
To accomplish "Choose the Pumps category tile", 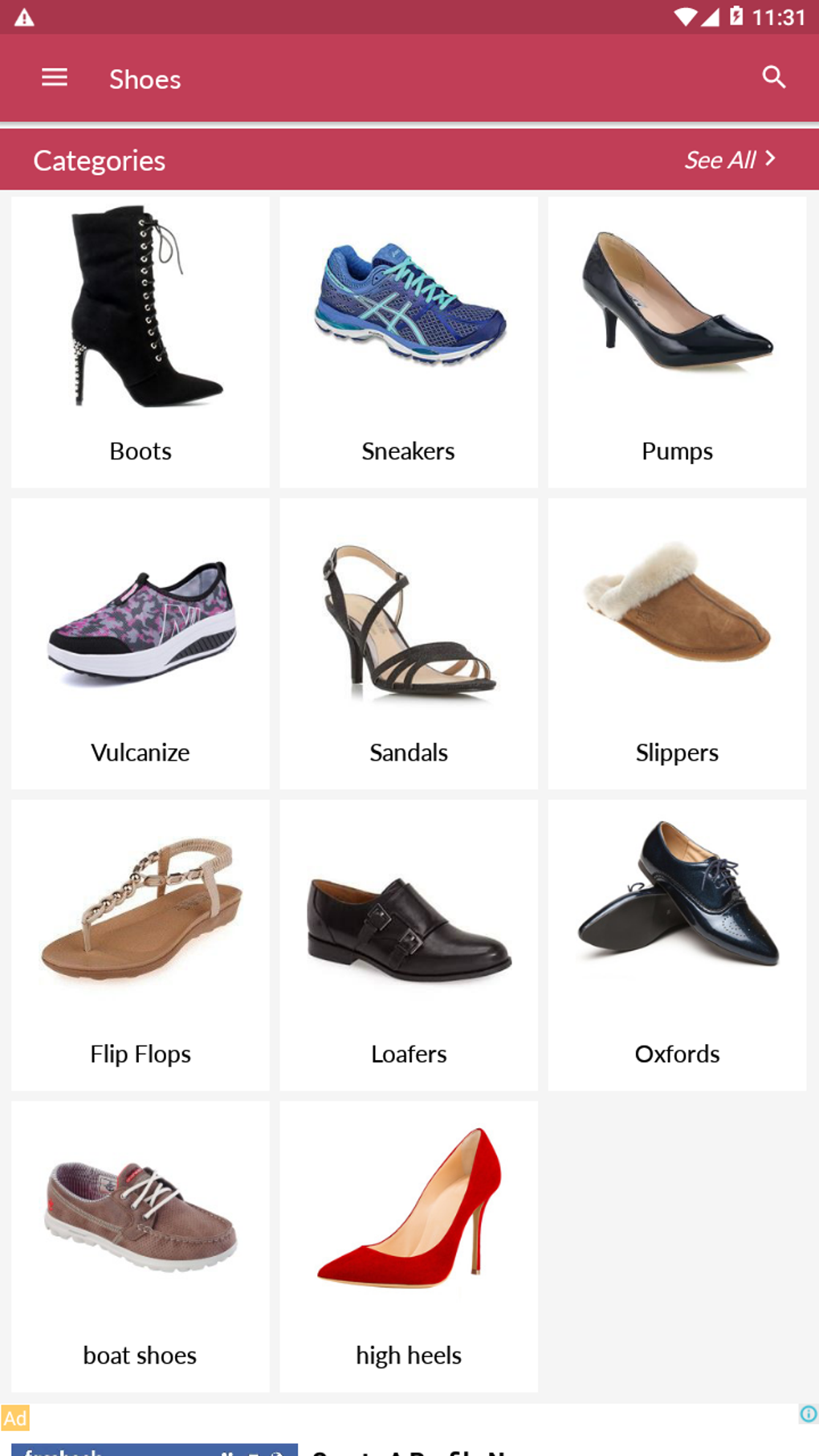I will [677, 342].
